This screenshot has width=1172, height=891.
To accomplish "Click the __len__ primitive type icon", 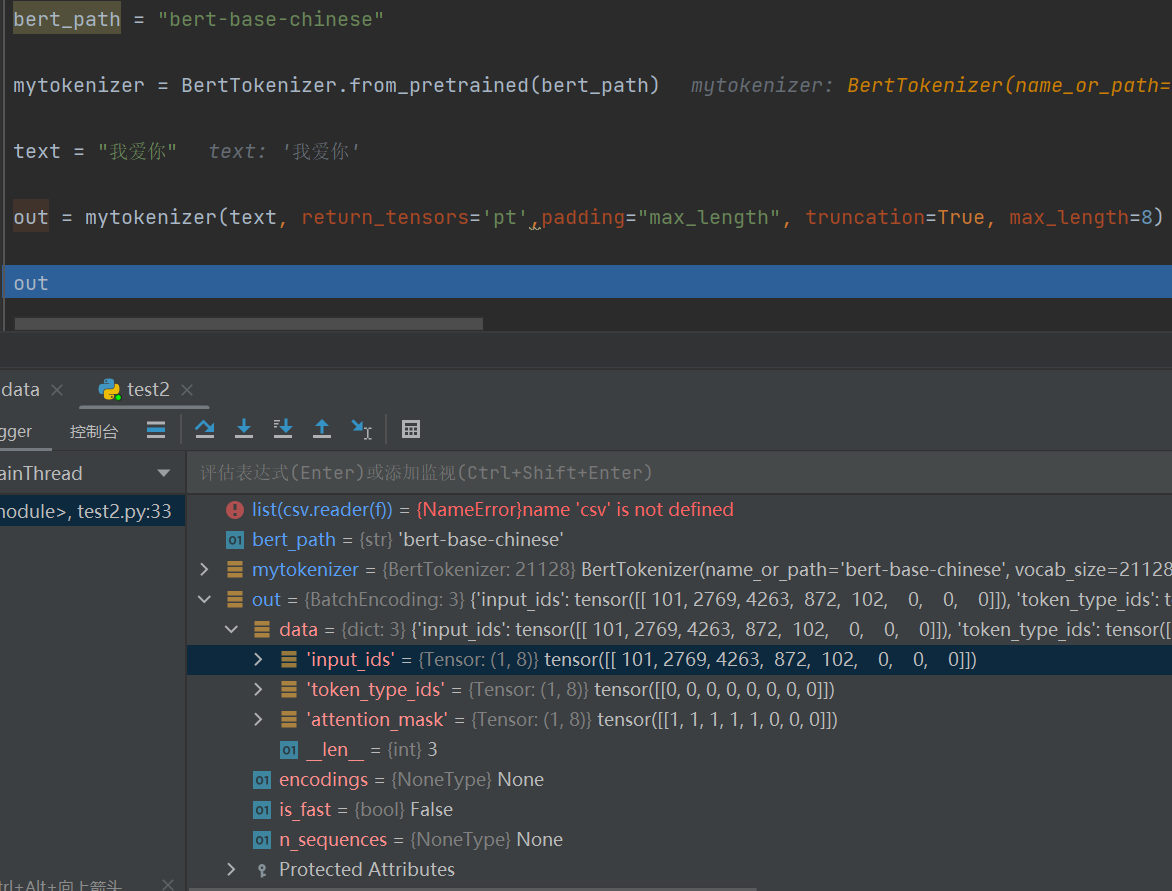I will click(x=289, y=750).
